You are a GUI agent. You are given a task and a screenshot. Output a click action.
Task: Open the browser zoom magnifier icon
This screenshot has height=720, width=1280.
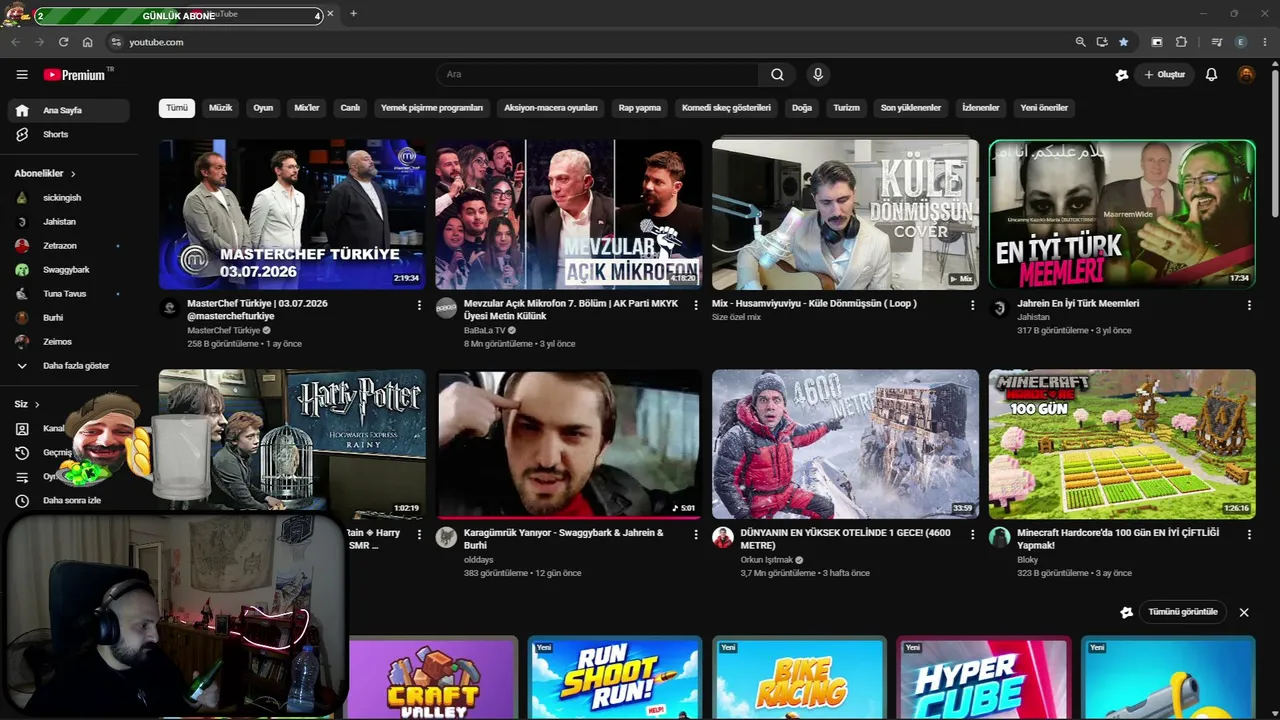1080,42
